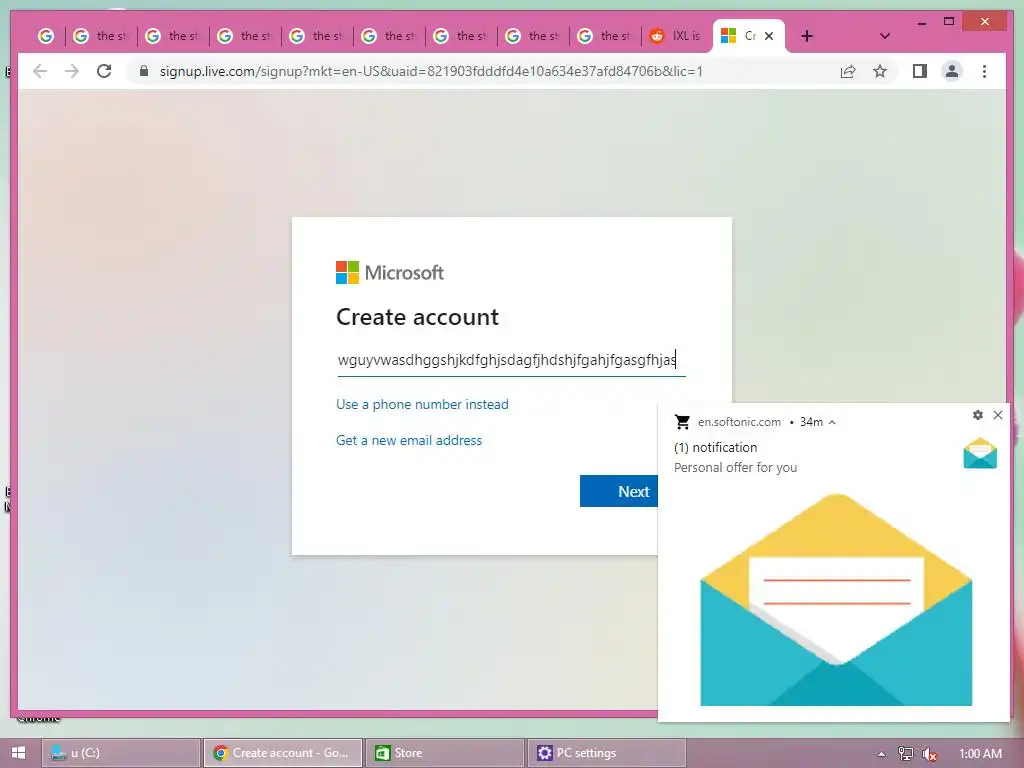Click the network tray icon
The image size is (1024, 768).
(x=906, y=754)
